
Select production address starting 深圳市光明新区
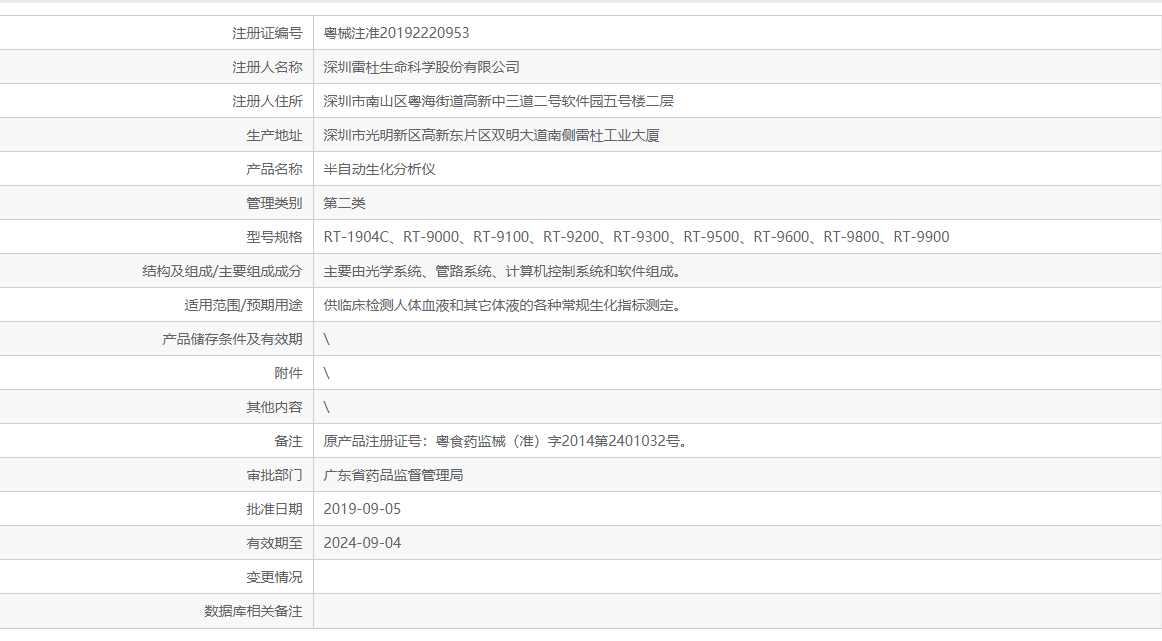tap(491, 135)
